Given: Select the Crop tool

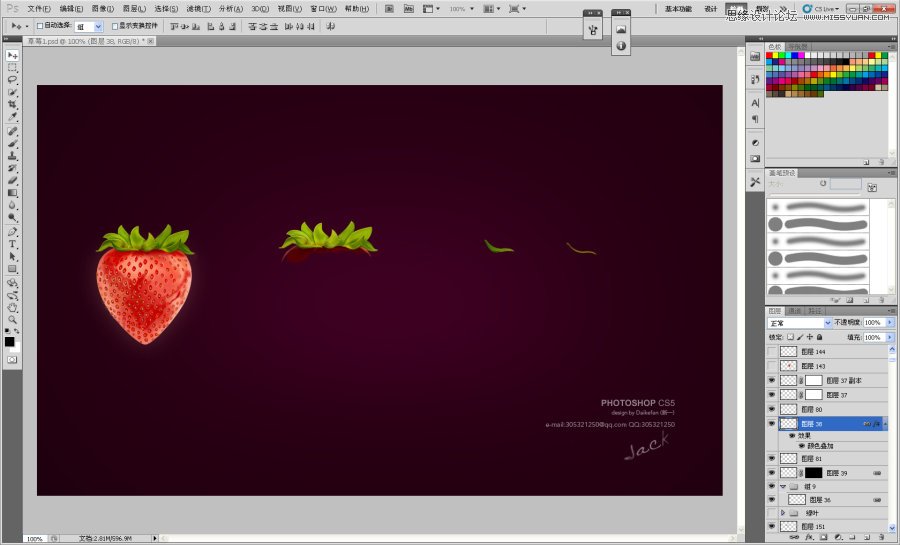Looking at the screenshot, I should [x=13, y=104].
